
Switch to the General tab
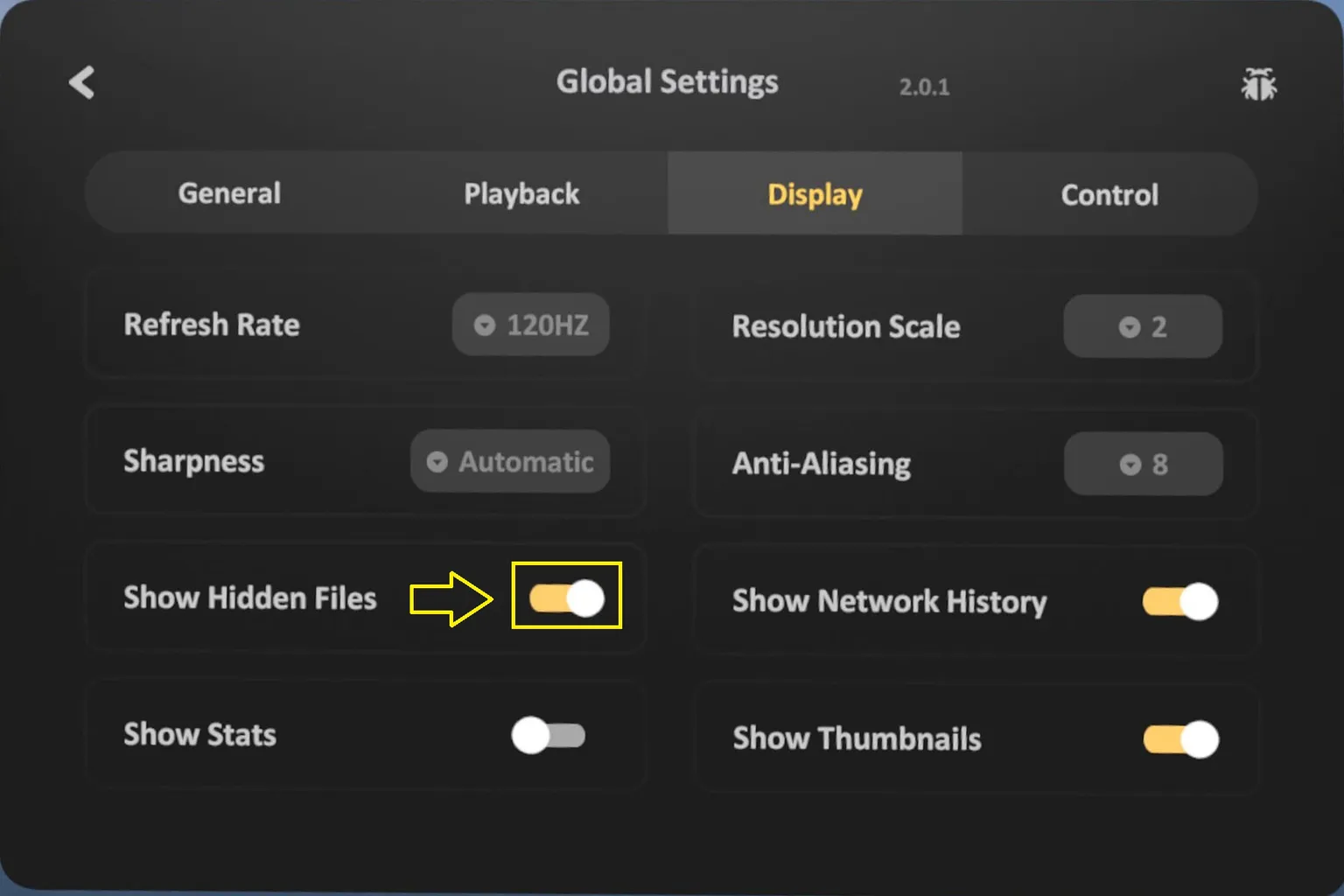point(229,193)
